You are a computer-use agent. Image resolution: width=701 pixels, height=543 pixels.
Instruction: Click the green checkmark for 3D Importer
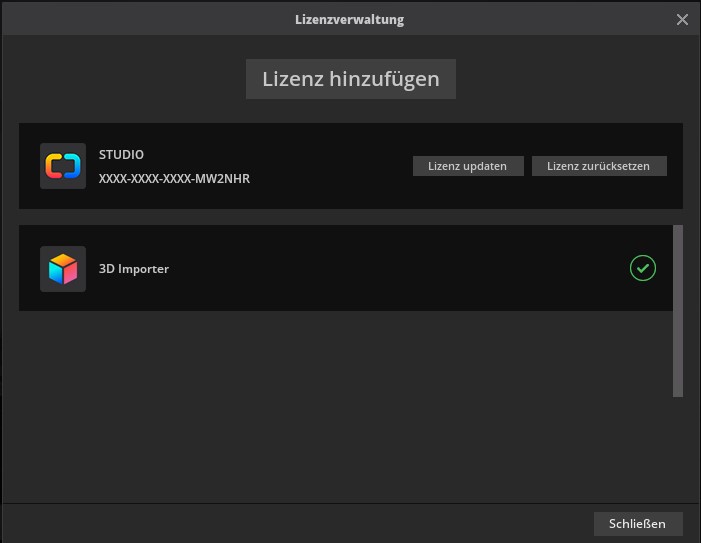tap(643, 268)
